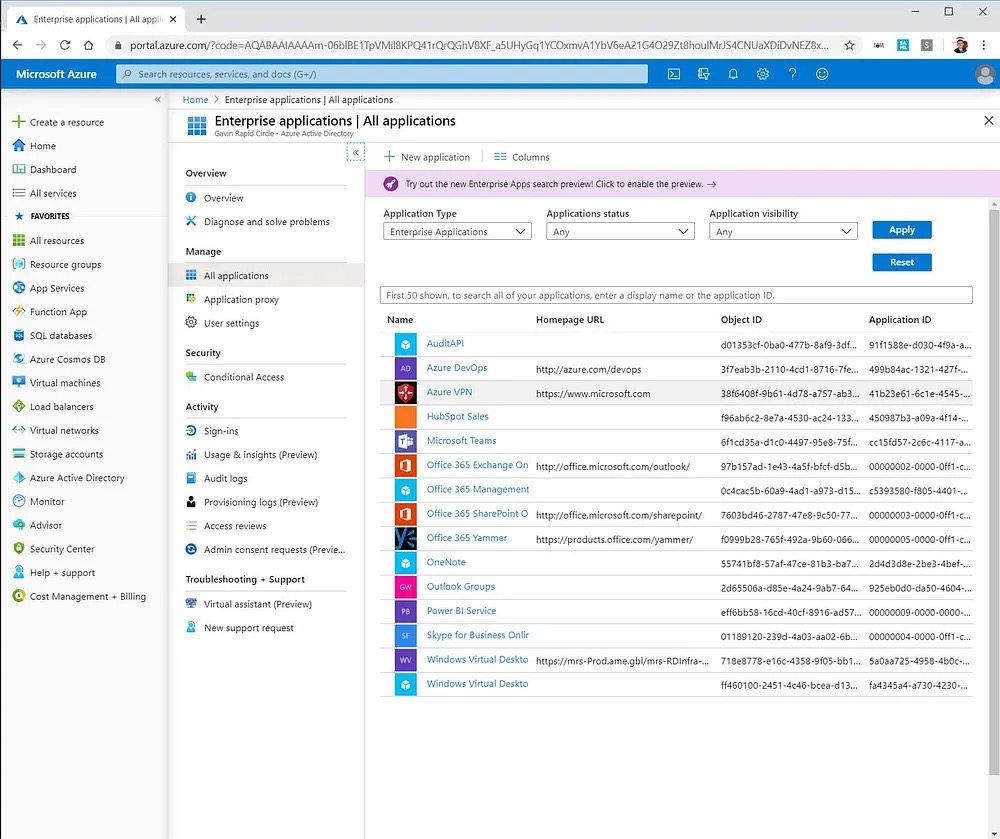
Task: Open User settings menu item
Action: click(x=232, y=323)
